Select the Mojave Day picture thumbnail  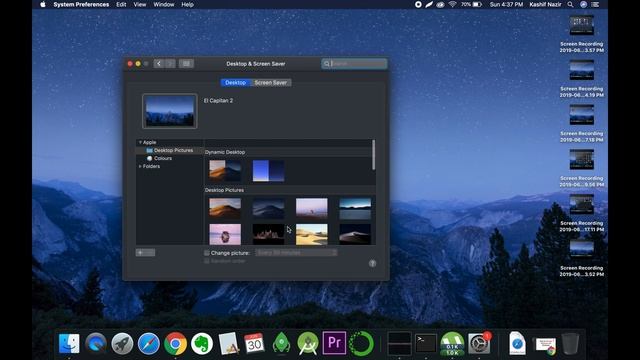[x=225, y=209]
